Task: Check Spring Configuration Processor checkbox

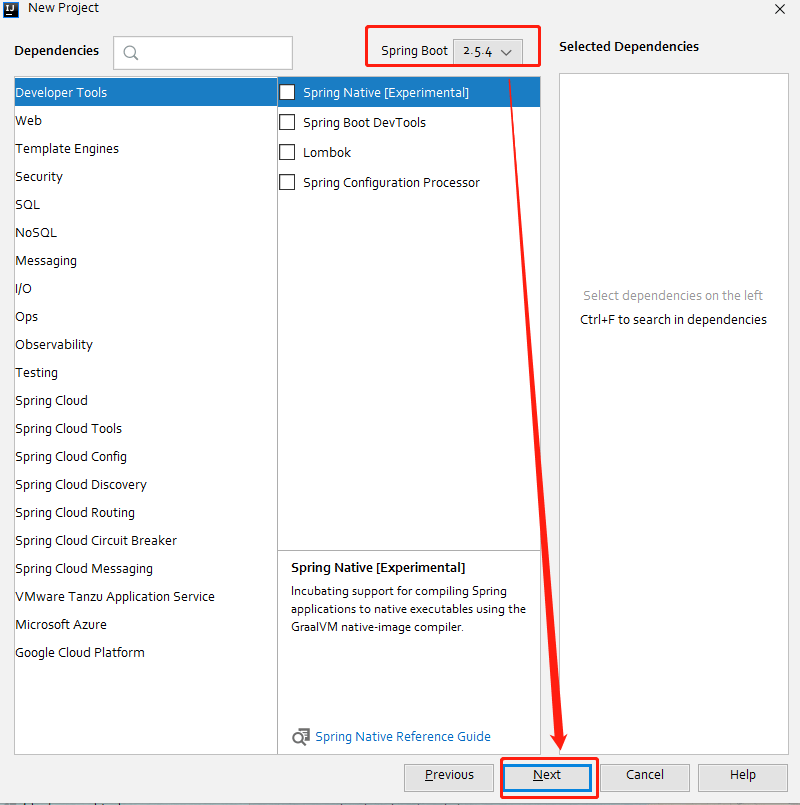Action: (287, 182)
